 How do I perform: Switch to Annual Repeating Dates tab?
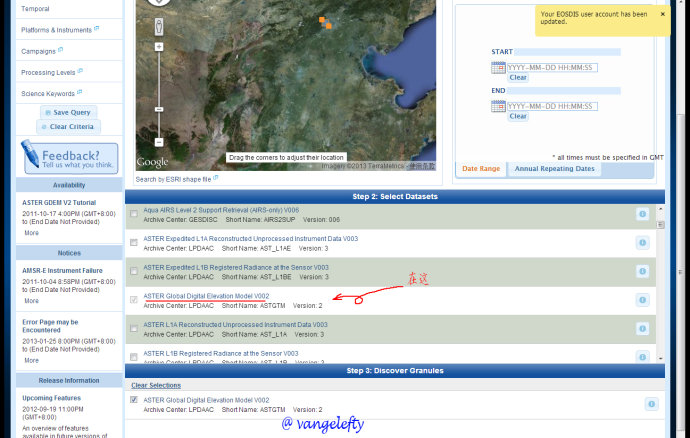coord(554,169)
